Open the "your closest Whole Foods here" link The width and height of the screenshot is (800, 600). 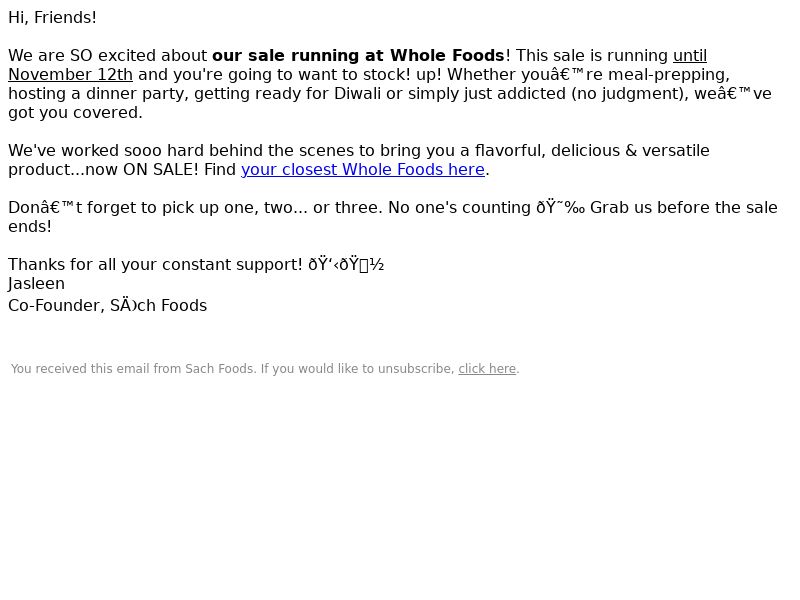coord(363,169)
